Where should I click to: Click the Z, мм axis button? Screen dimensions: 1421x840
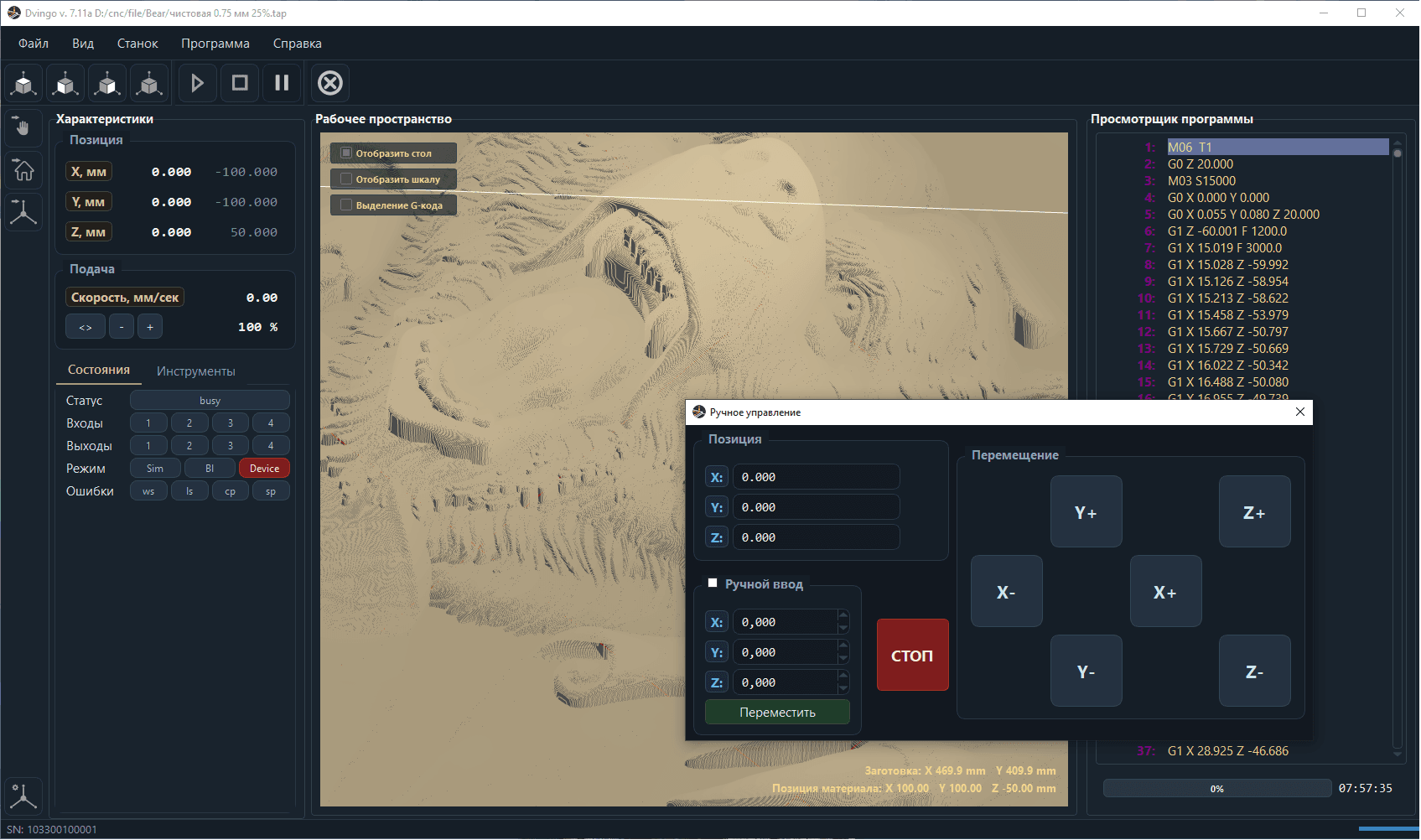tap(89, 232)
